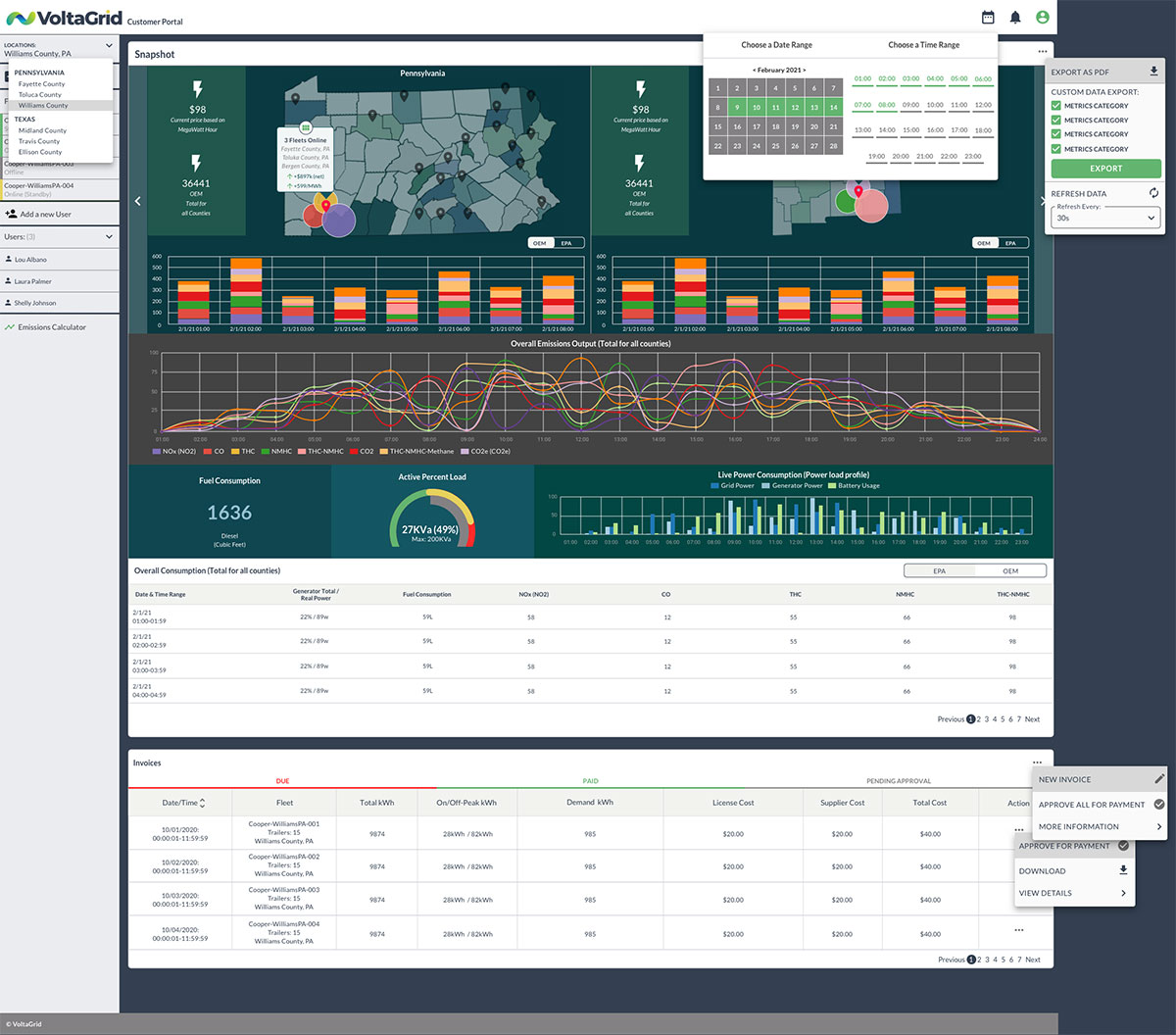Screen dimensions: 1176x1035
Task: Click the NOx (NO2) legend color swatch
Action: click(156, 452)
